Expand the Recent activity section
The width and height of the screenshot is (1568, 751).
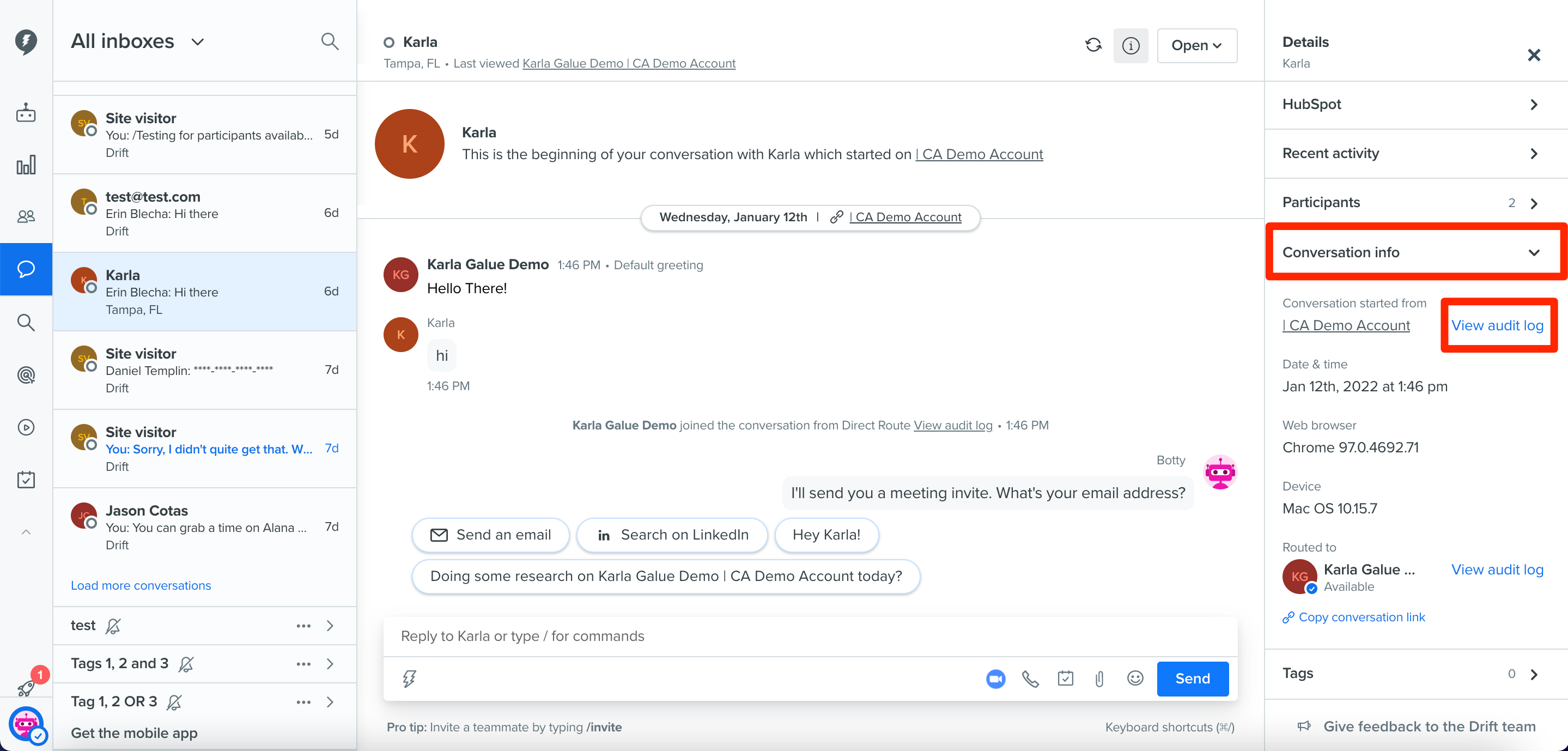(1415, 154)
